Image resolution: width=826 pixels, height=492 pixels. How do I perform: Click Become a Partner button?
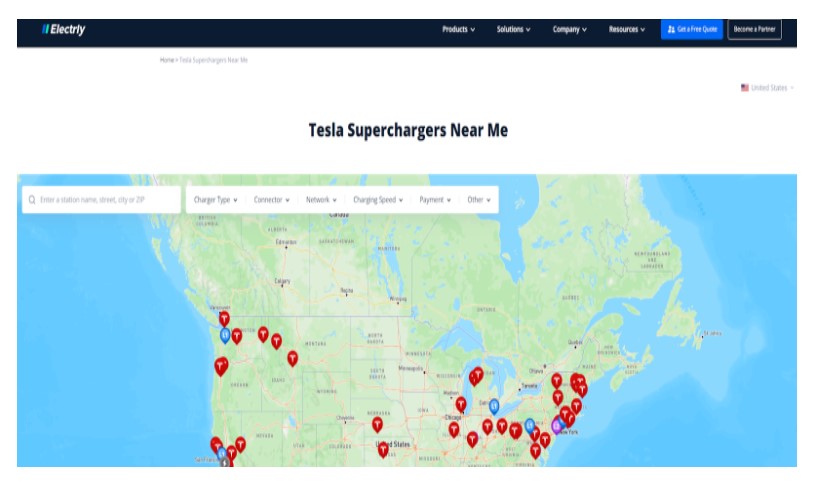754,29
